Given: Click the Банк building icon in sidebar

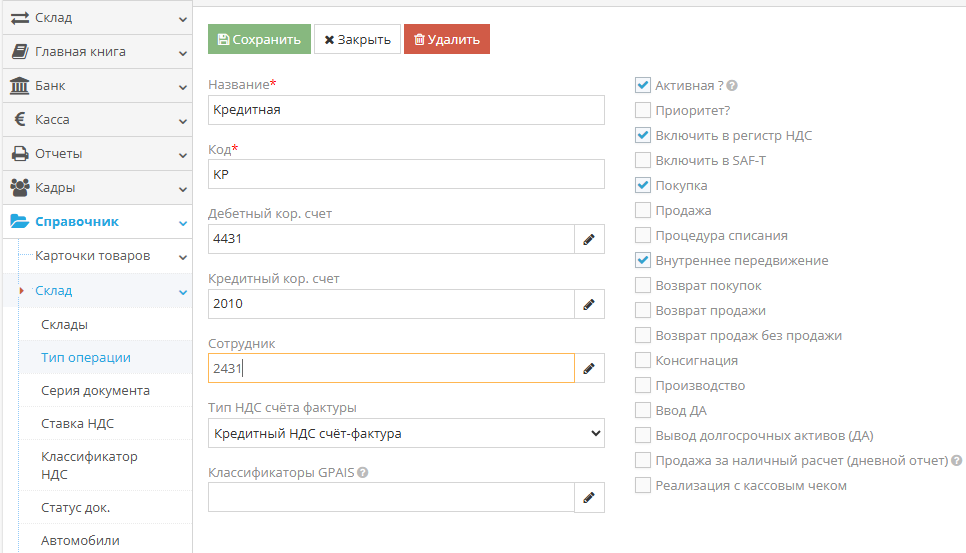Looking at the screenshot, I should [x=19, y=86].
